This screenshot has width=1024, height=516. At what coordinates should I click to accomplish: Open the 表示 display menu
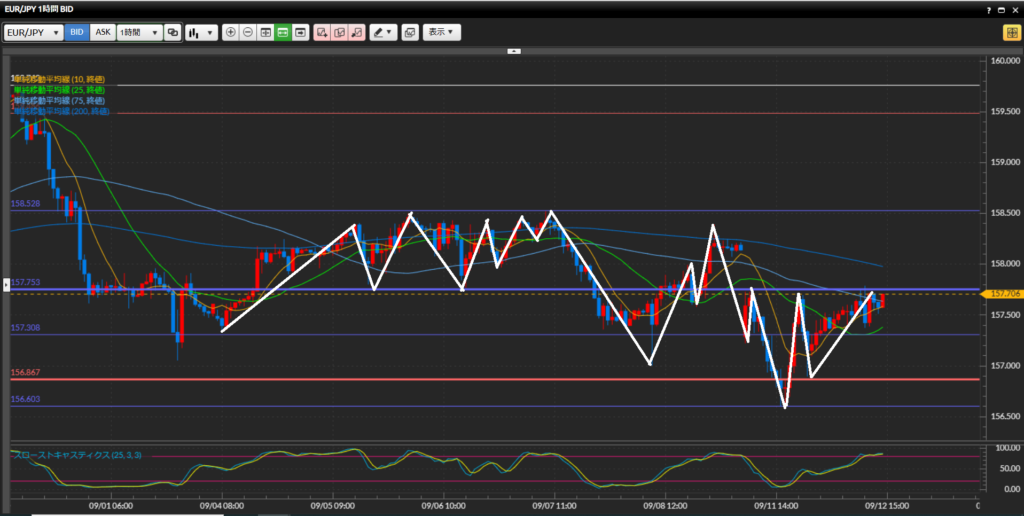tap(441, 32)
